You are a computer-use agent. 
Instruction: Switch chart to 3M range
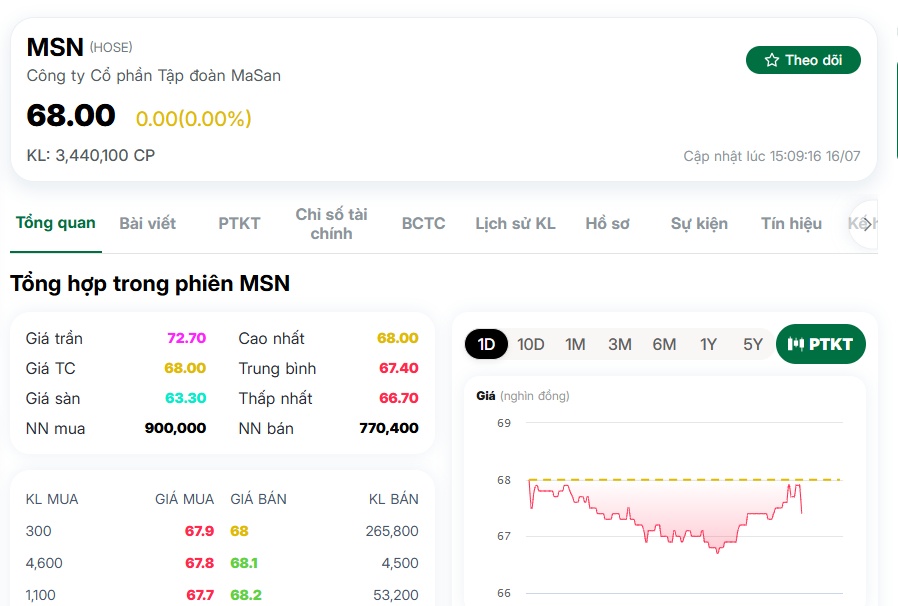(x=620, y=344)
